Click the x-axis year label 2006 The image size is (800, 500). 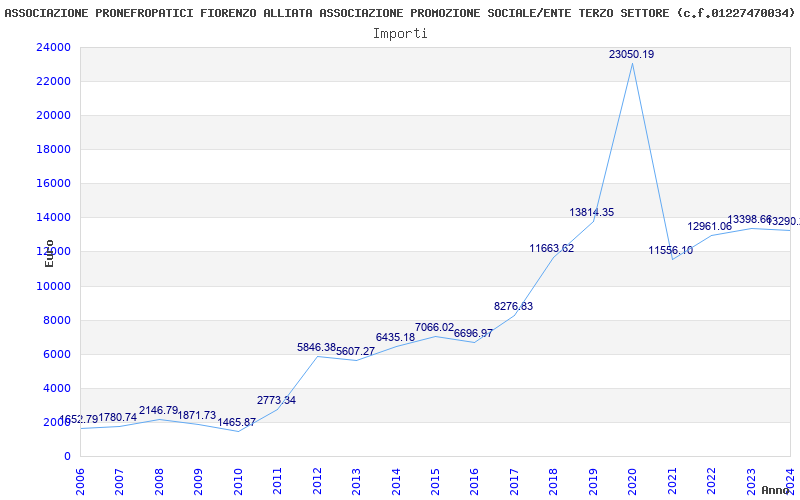tap(80, 482)
